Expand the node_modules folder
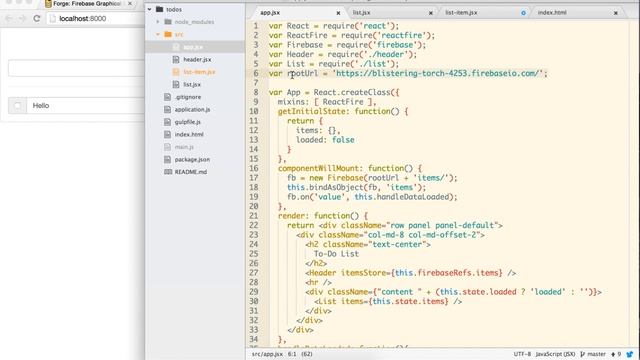This screenshot has height=360, width=640. (158, 22)
